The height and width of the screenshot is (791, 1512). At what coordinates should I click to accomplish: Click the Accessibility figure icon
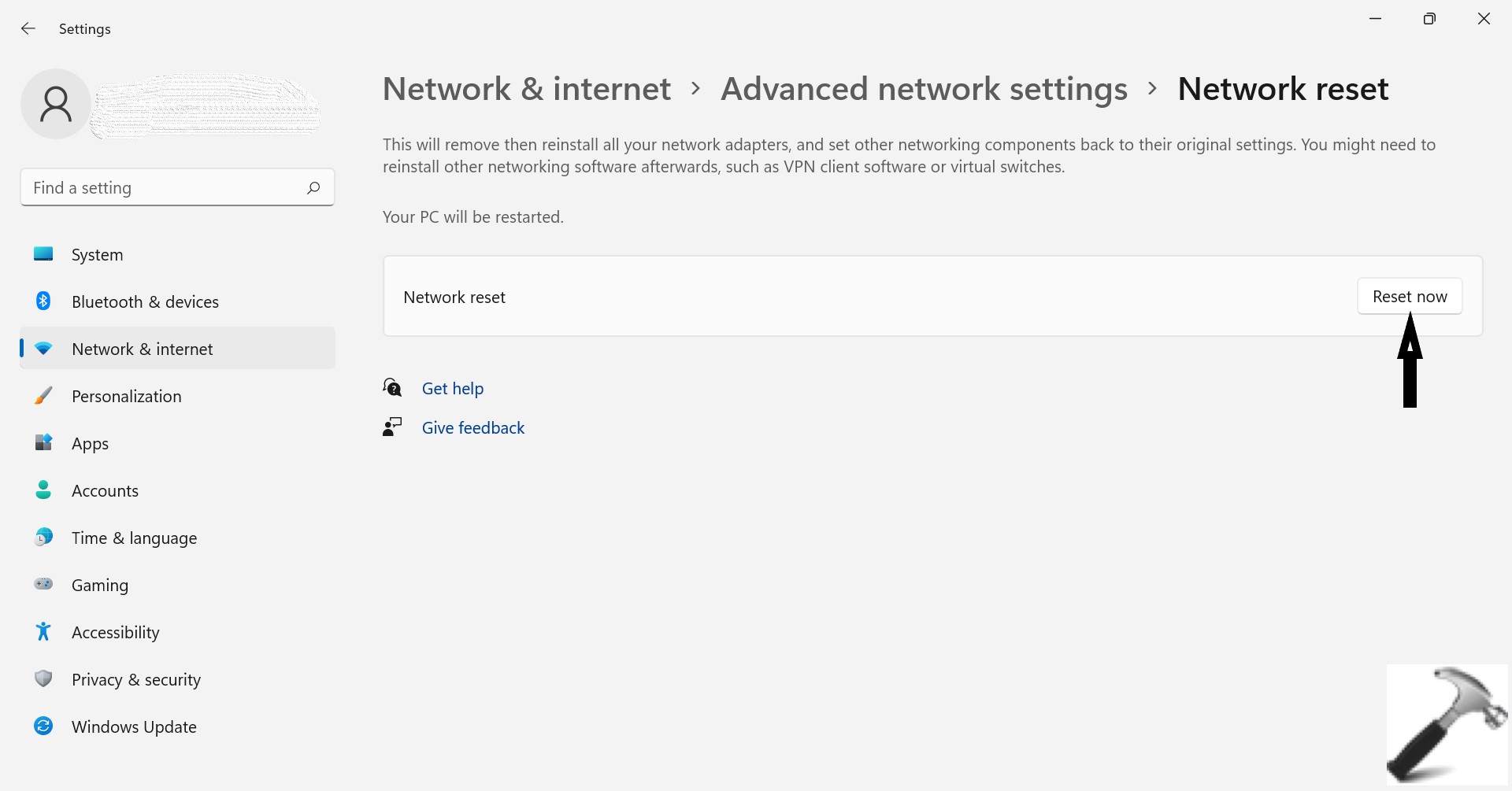pyautogui.click(x=43, y=632)
